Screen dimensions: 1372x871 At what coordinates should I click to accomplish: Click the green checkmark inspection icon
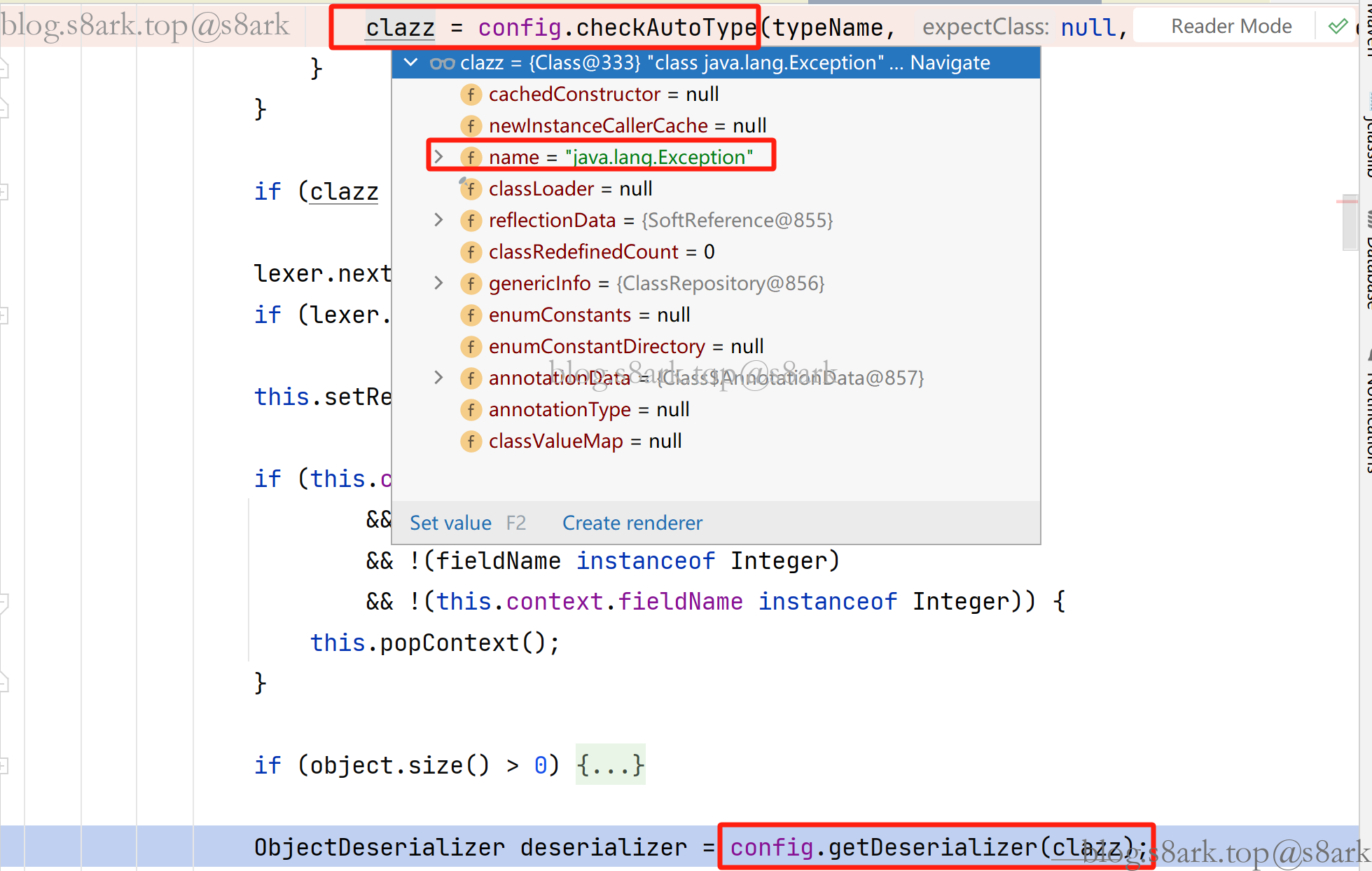[x=1338, y=27]
